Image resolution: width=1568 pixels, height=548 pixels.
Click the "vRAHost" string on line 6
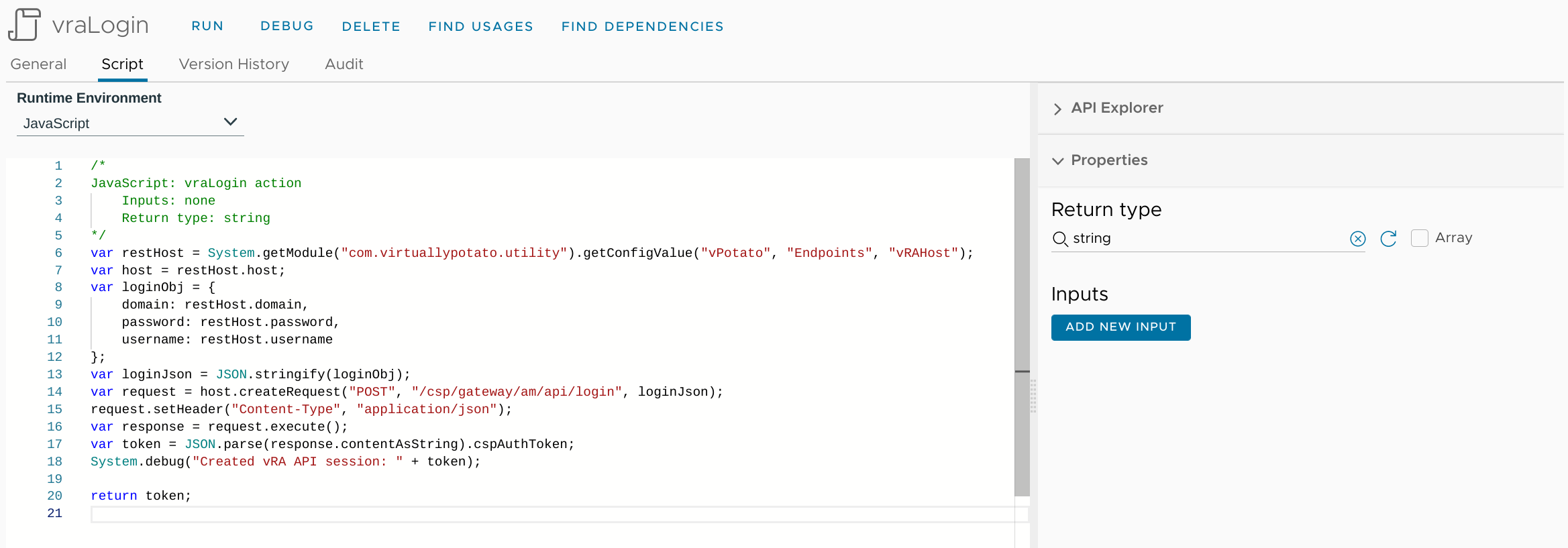click(923, 253)
